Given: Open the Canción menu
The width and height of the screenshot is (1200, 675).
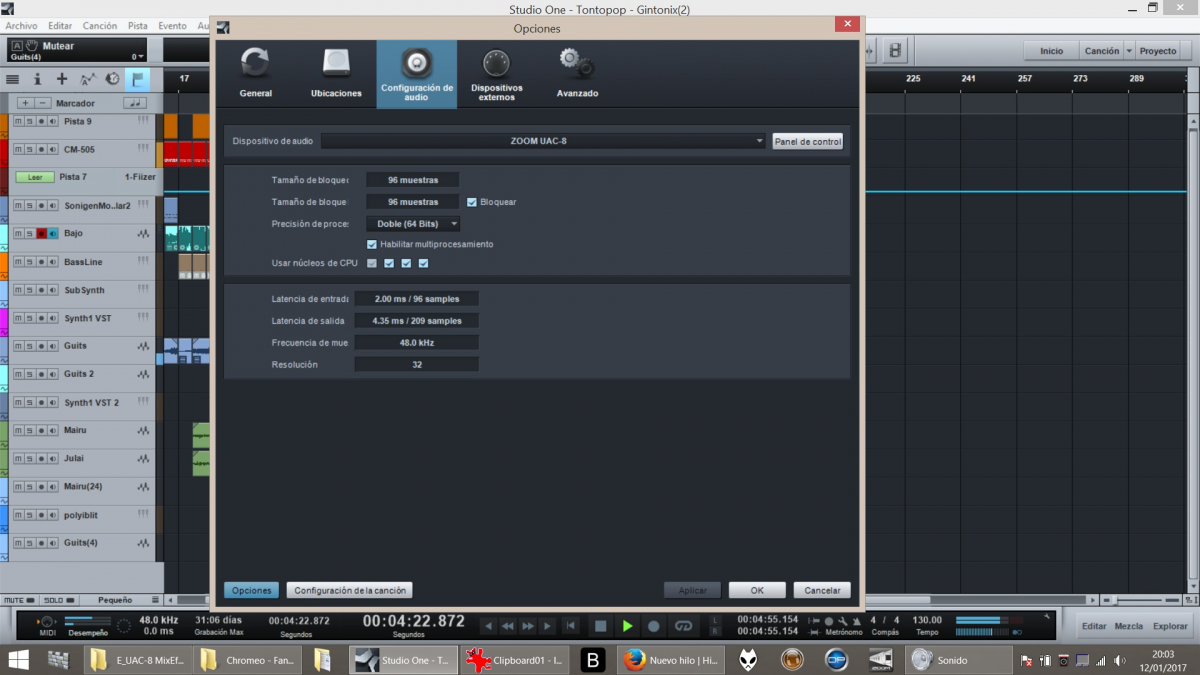Looking at the screenshot, I should point(100,26).
